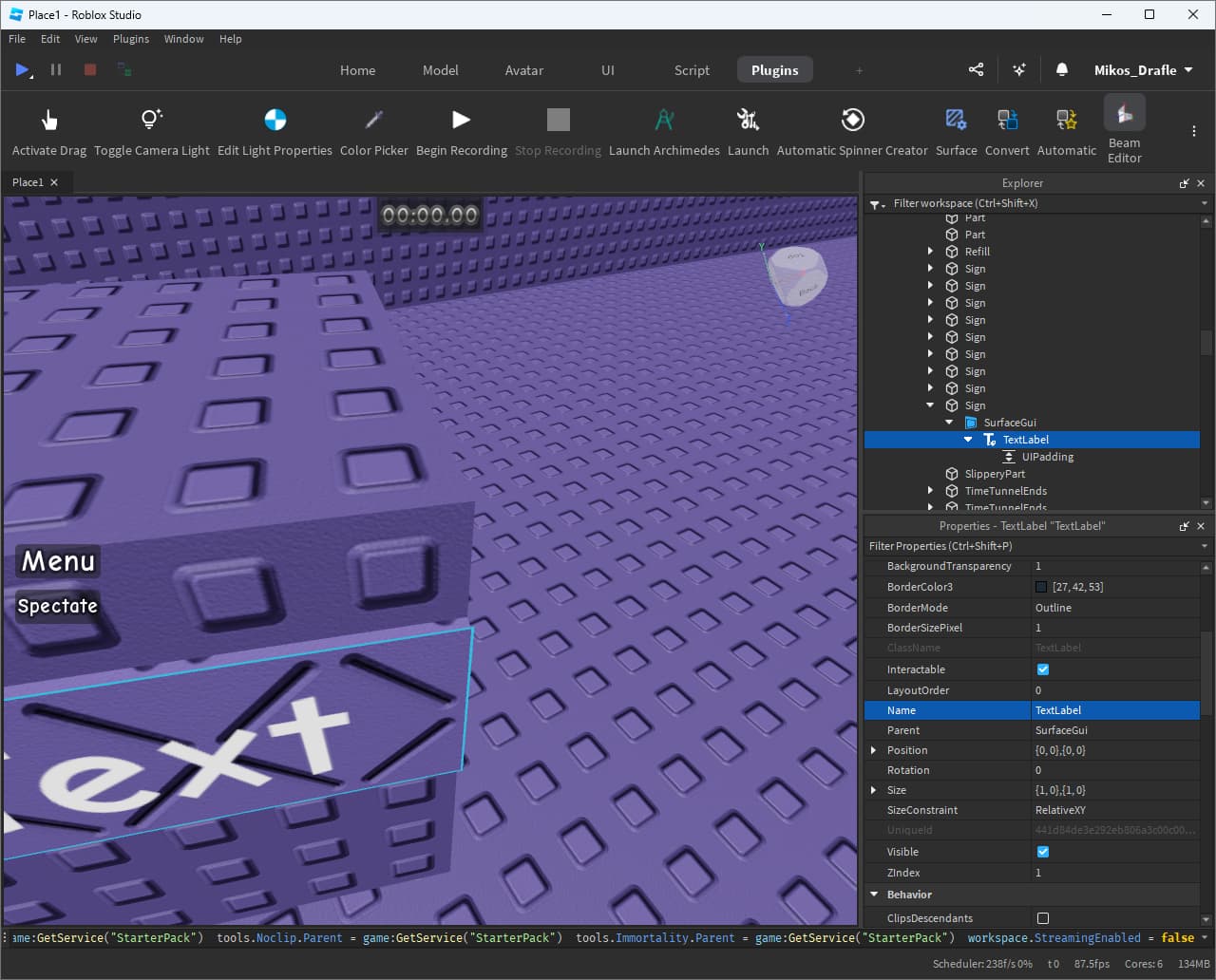This screenshot has width=1216, height=980.
Task: Toggle Camera Light plugin icon
Action: [151, 121]
